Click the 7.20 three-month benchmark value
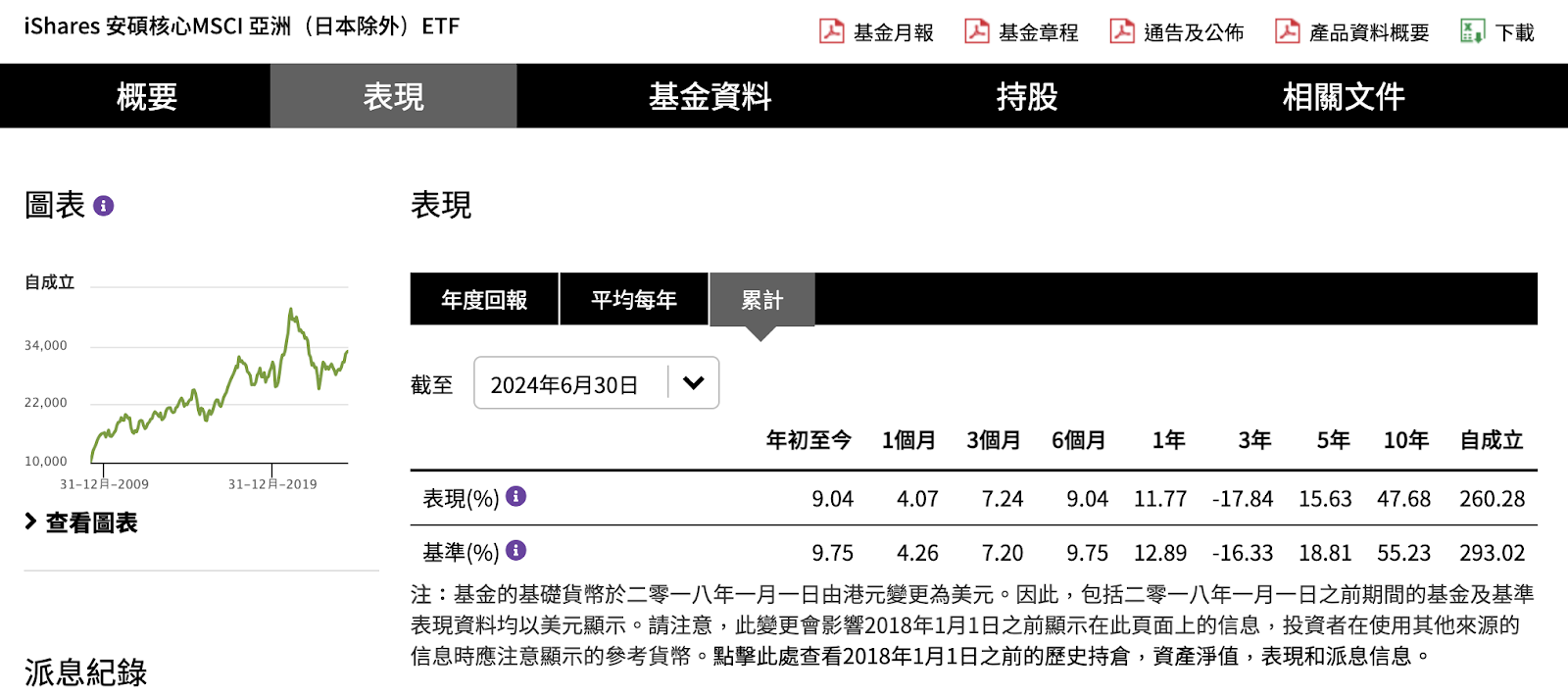 click(x=1003, y=553)
